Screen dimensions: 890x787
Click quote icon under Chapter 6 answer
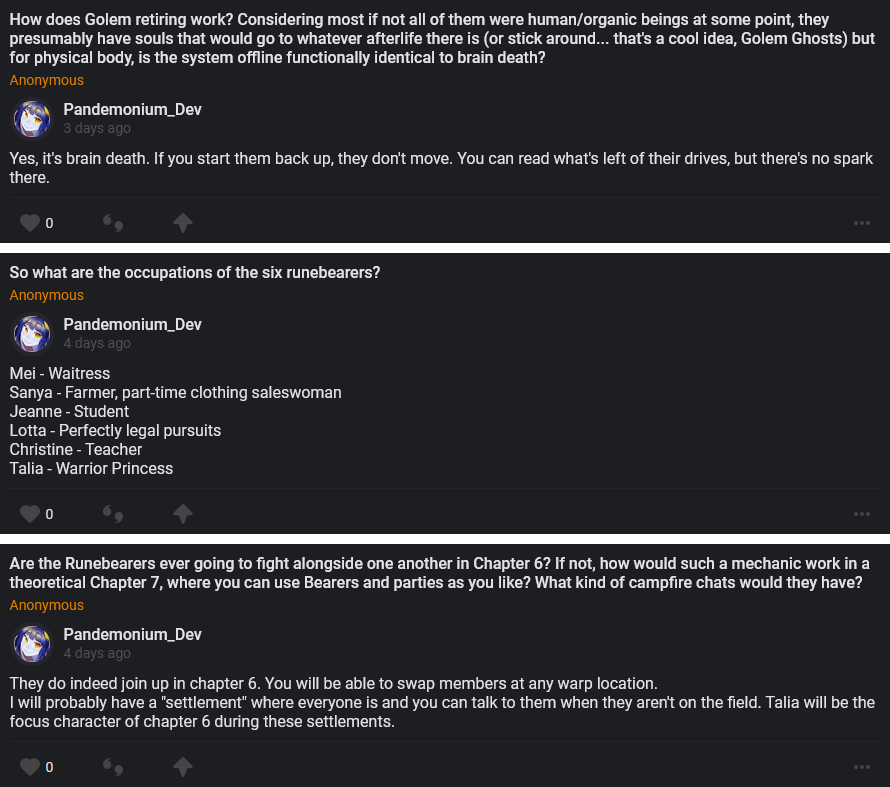[113, 767]
